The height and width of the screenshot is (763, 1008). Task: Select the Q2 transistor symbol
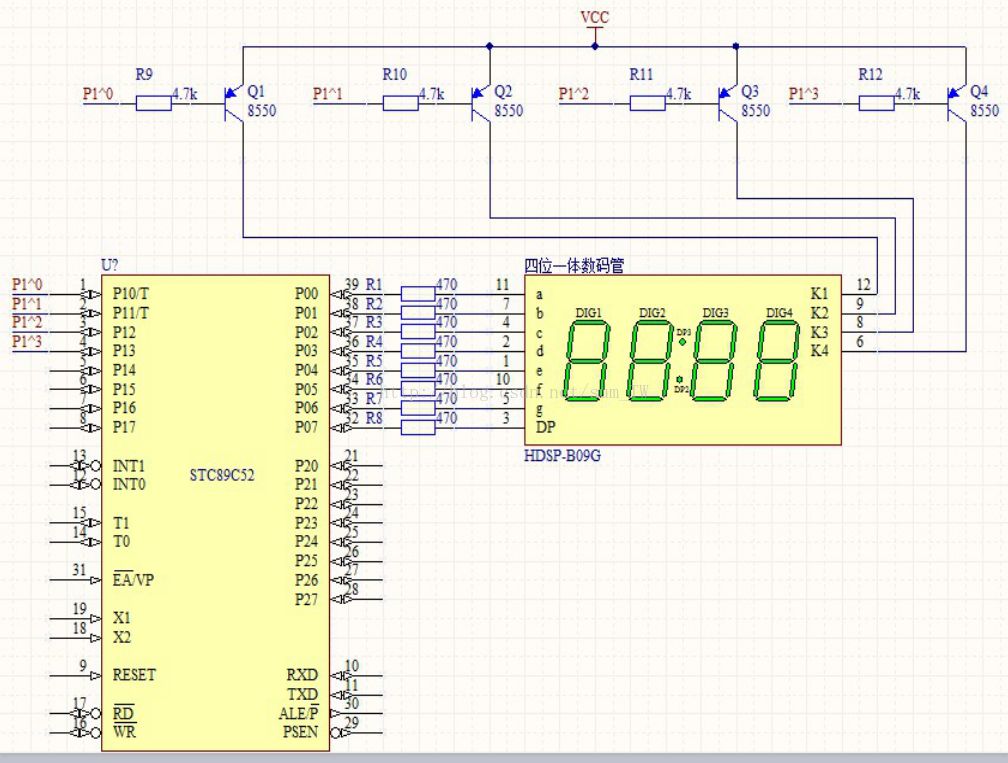481,103
